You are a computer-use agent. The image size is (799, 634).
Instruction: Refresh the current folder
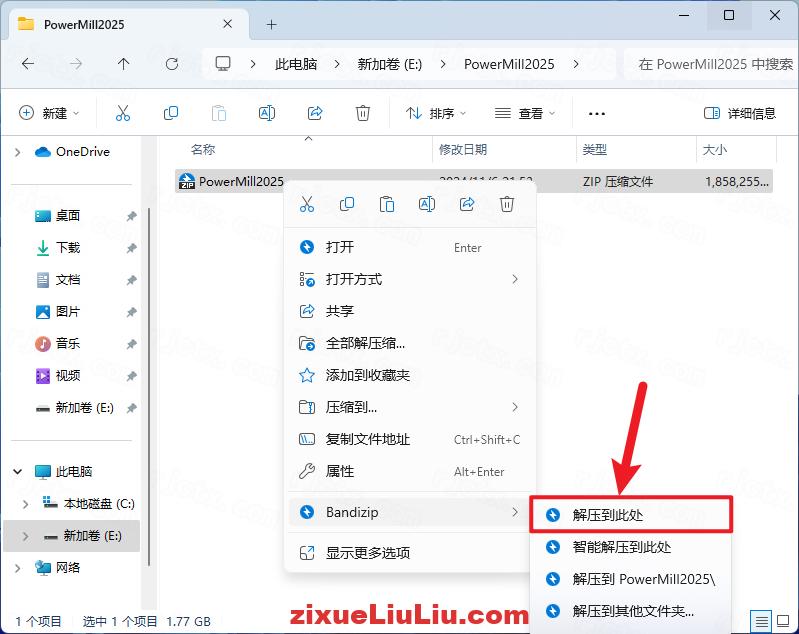[x=172, y=64]
